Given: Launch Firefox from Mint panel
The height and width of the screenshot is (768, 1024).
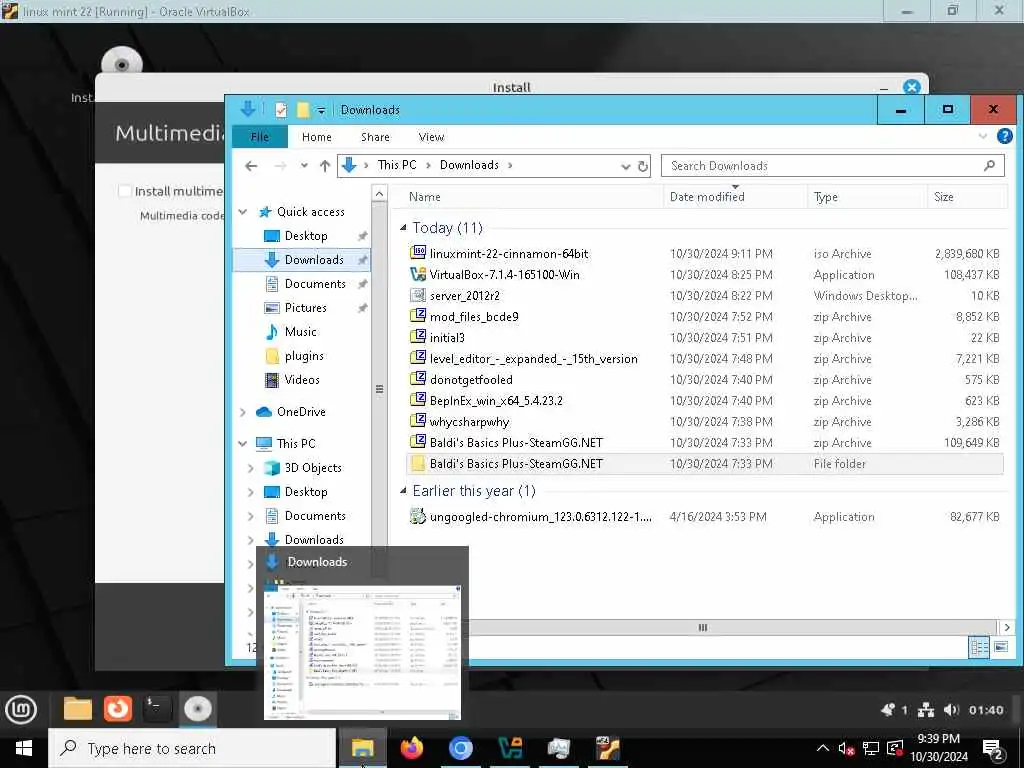Looking at the screenshot, I should click(x=118, y=709).
